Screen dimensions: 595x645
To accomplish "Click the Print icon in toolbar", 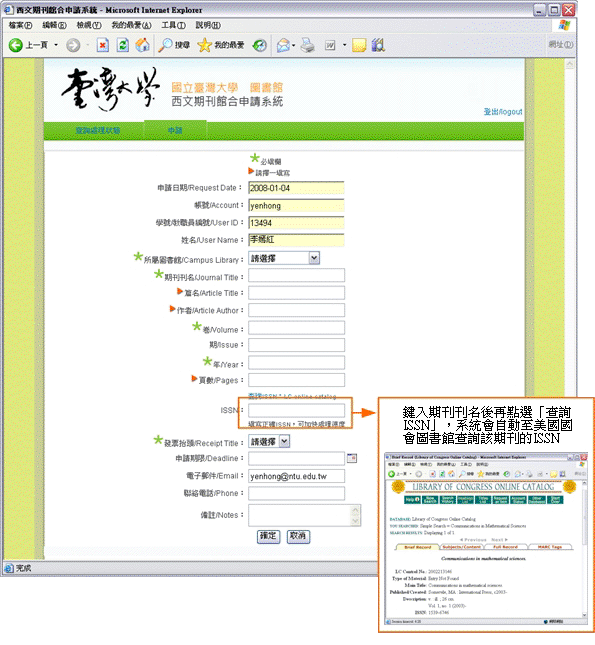I will tap(307, 45).
